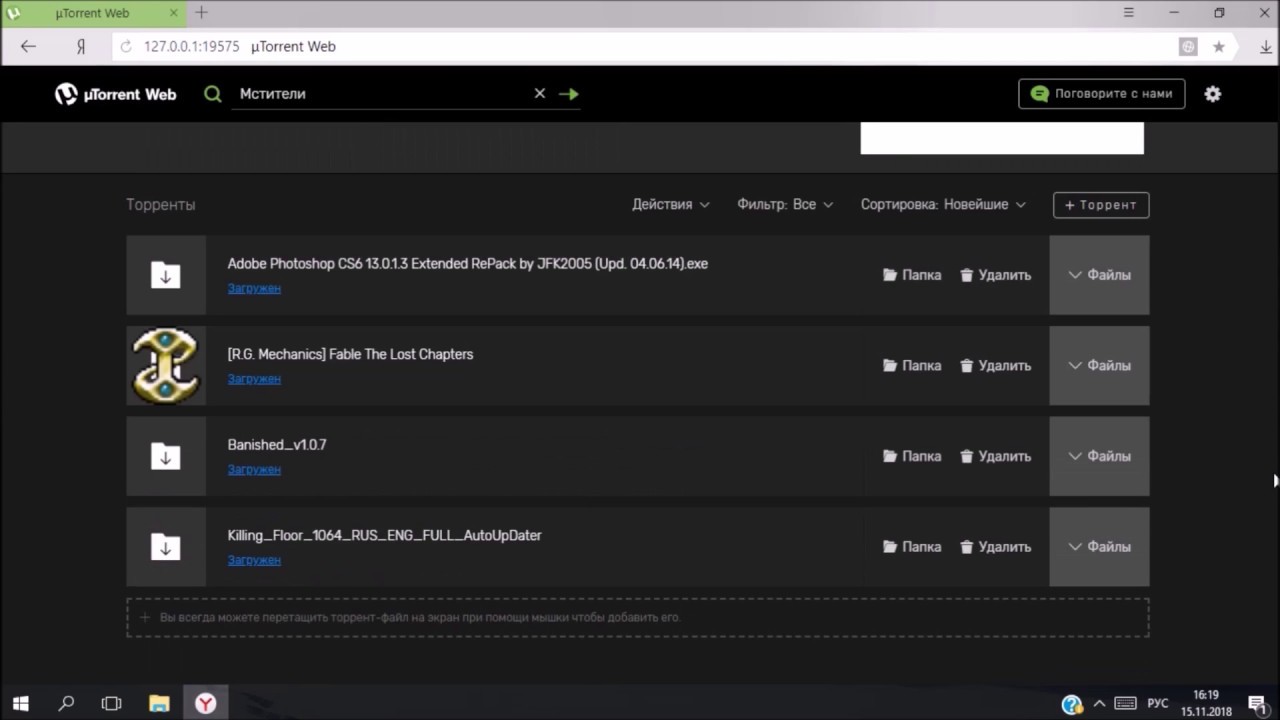This screenshot has width=1280, height=720.
Task: Delete the Fable The Lost Chapters torrent
Action: 996,366
